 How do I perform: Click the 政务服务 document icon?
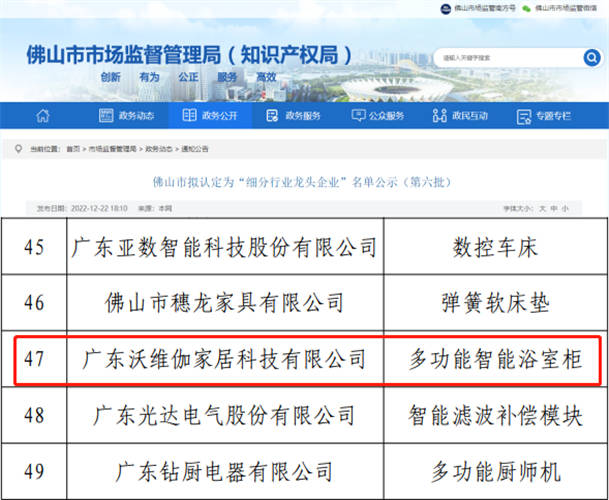(272, 115)
